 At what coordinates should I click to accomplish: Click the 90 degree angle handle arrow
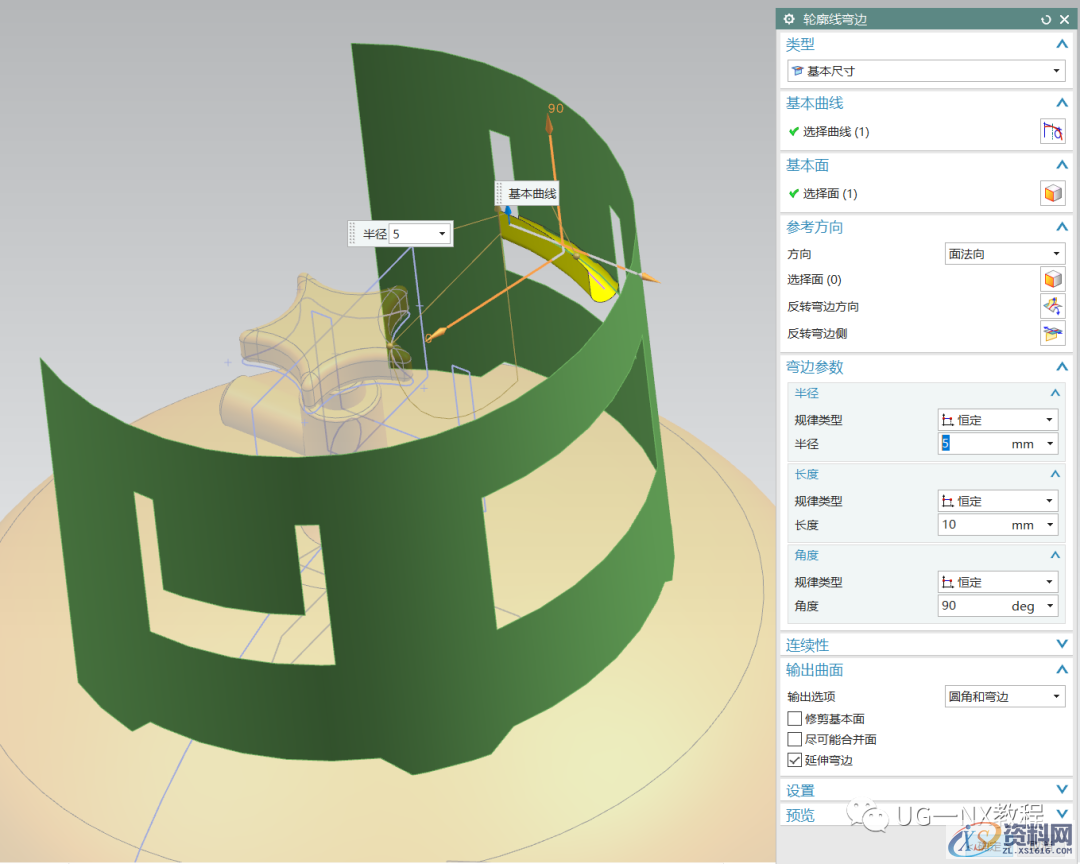(x=549, y=124)
